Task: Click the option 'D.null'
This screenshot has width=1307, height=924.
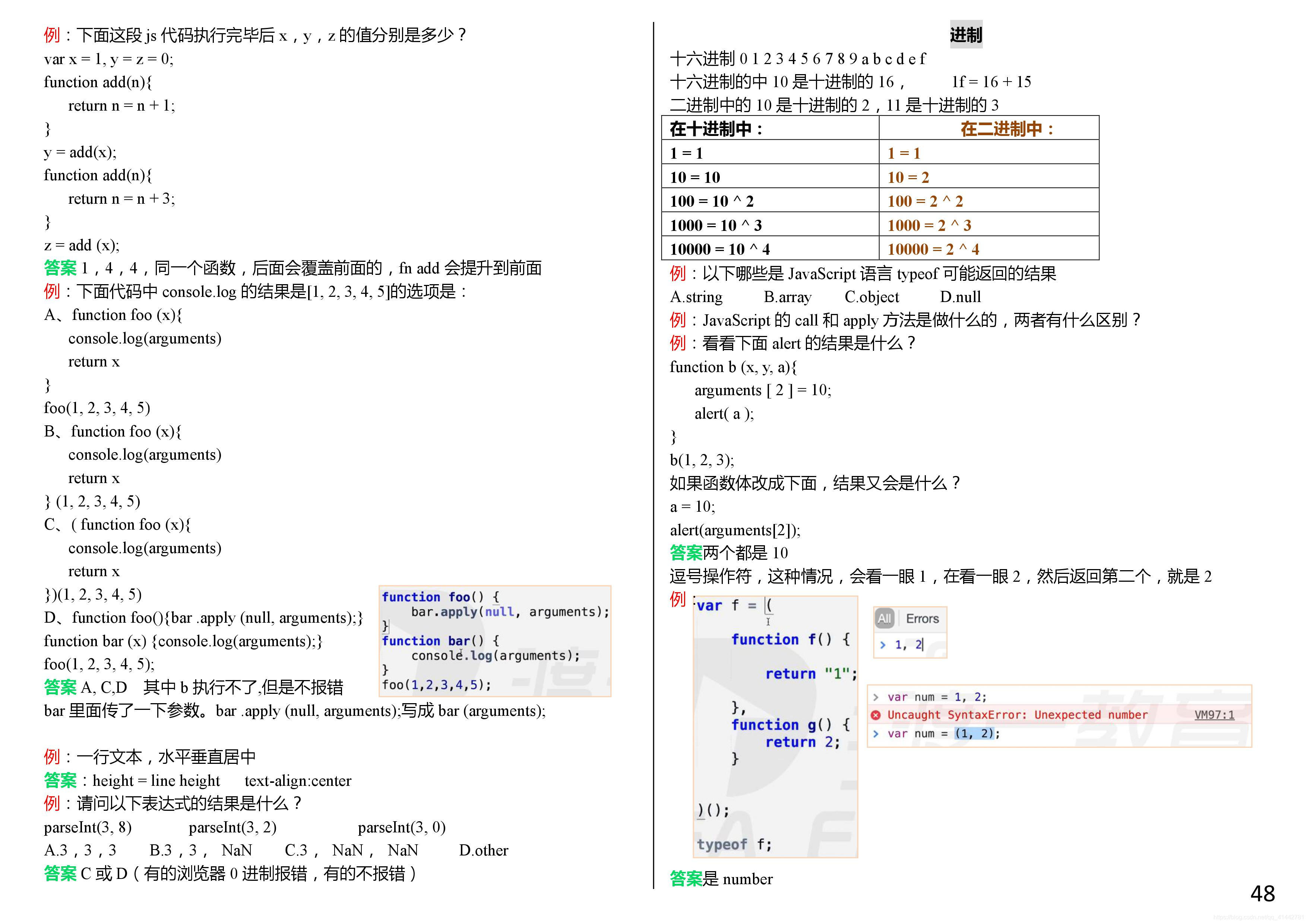Action: pyautogui.click(x=961, y=297)
